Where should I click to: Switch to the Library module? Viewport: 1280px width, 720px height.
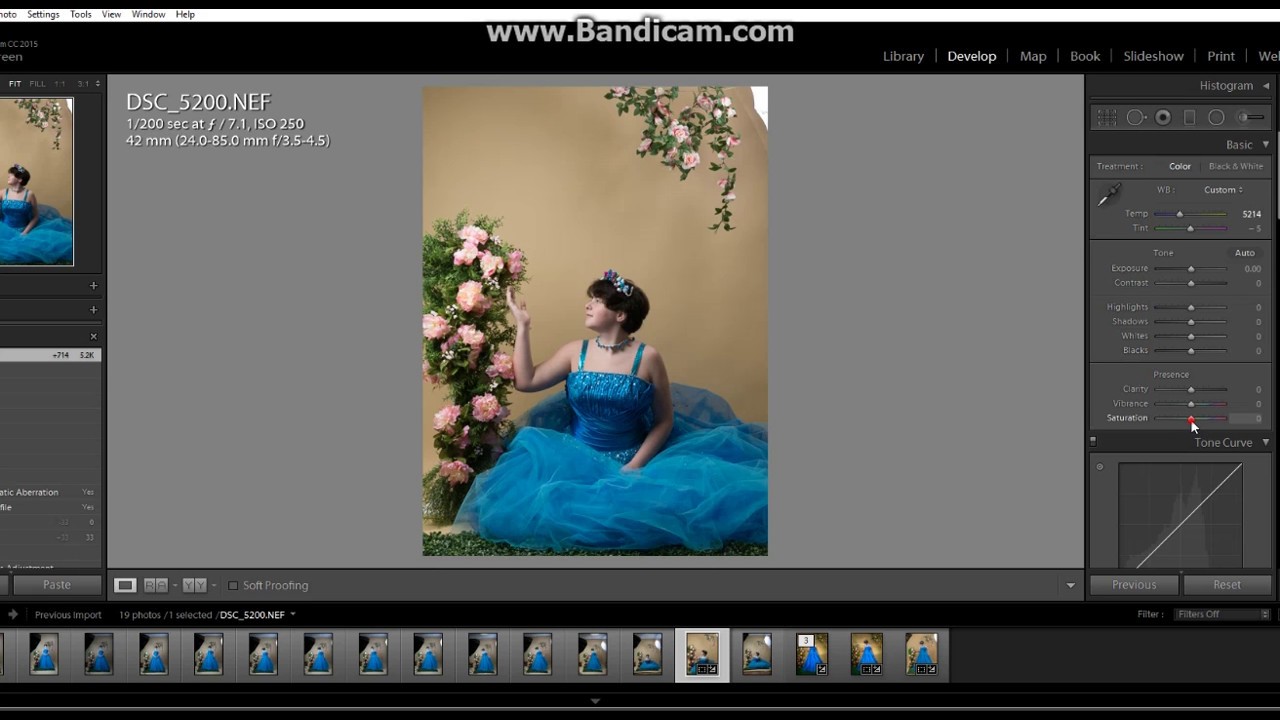903,56
